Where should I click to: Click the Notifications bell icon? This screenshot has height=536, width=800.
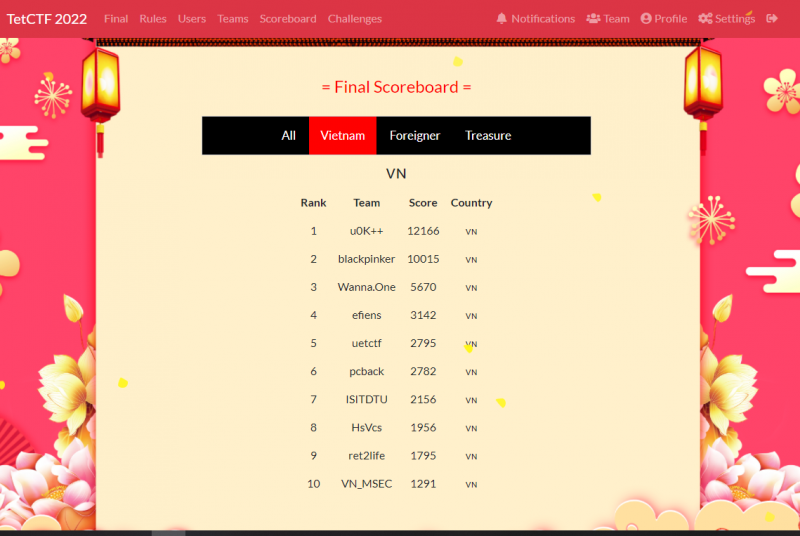pos(502,19)
